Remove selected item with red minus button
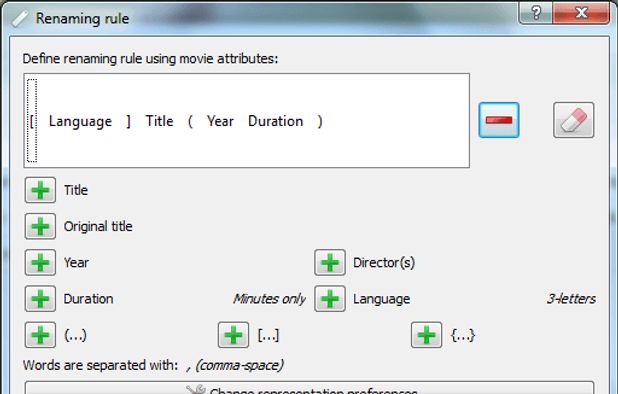Viewport: 618px width, 394px height. [499, 120]
